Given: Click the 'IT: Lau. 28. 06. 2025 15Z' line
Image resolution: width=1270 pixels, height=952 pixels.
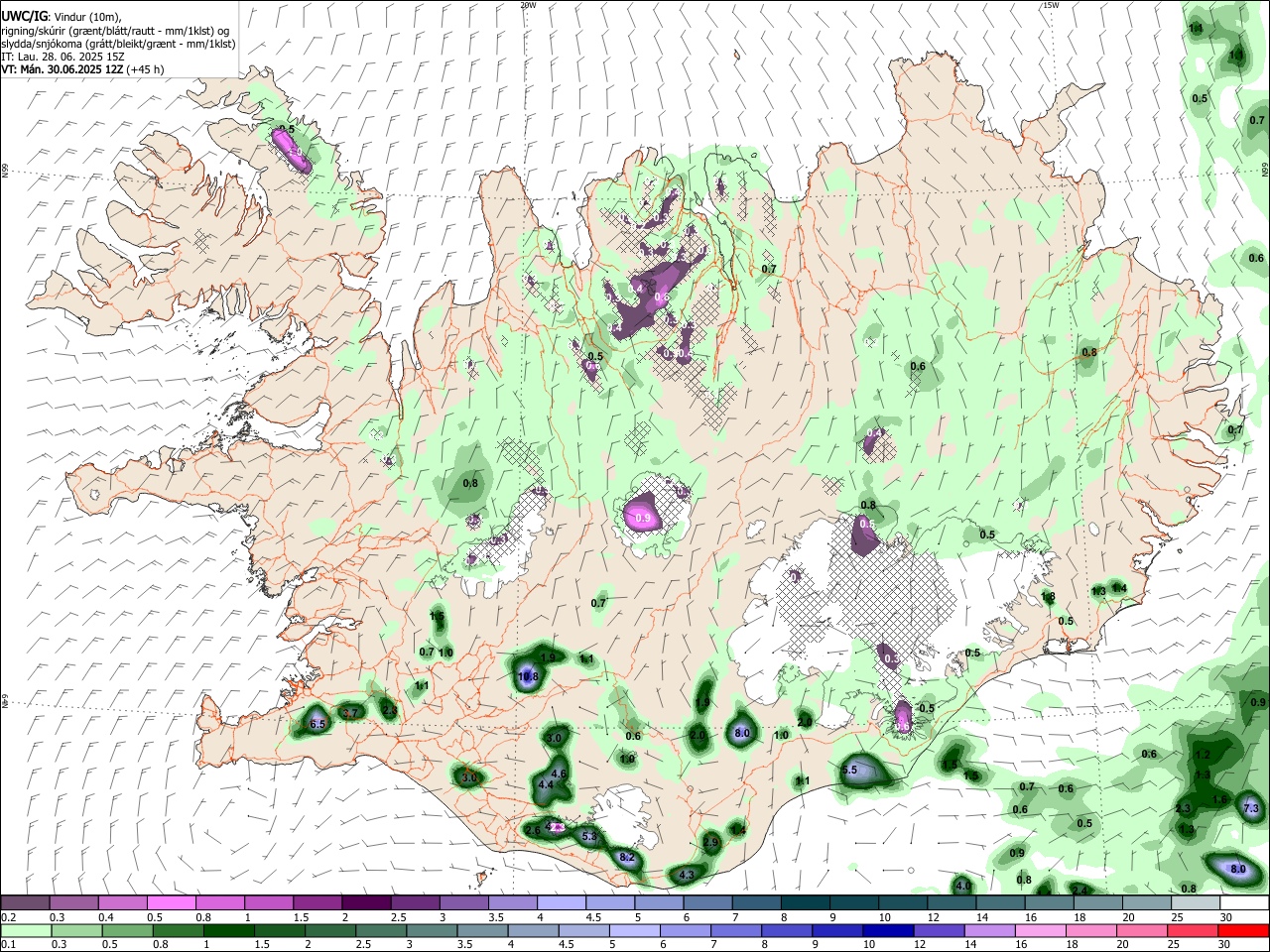Looking at the screenshot, I should 63,57.
